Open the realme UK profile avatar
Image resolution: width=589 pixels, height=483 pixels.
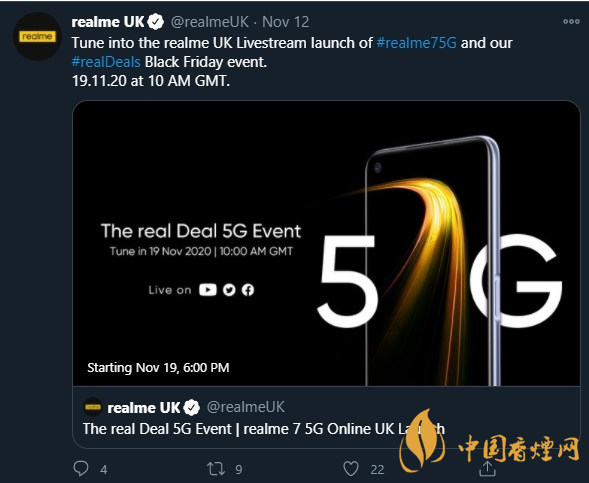[37, 36]
